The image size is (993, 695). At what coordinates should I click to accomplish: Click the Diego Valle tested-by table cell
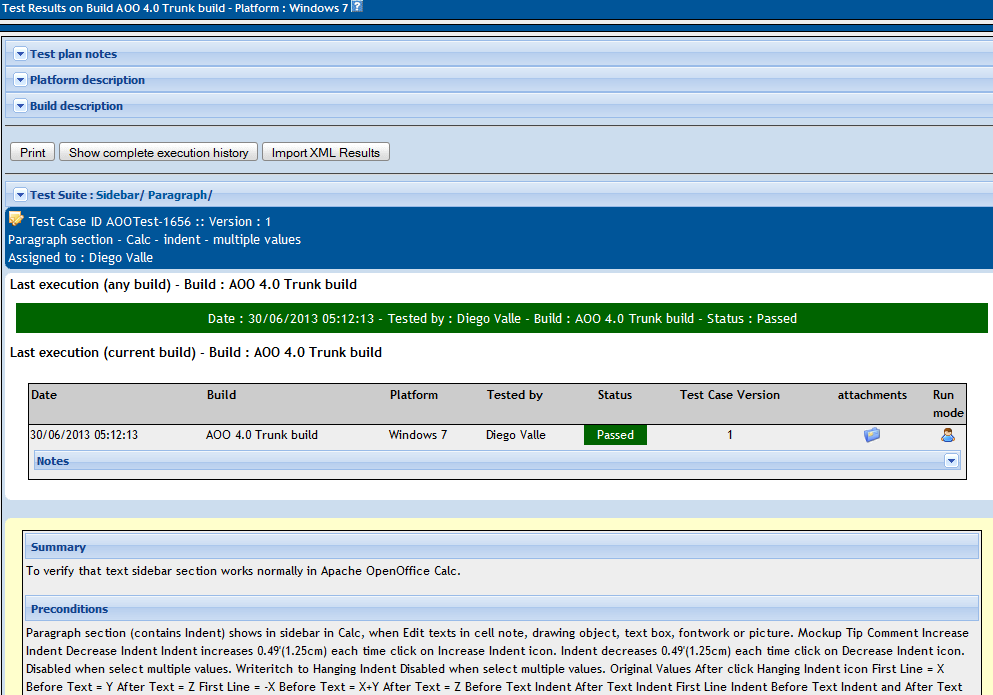click(515, 435)
